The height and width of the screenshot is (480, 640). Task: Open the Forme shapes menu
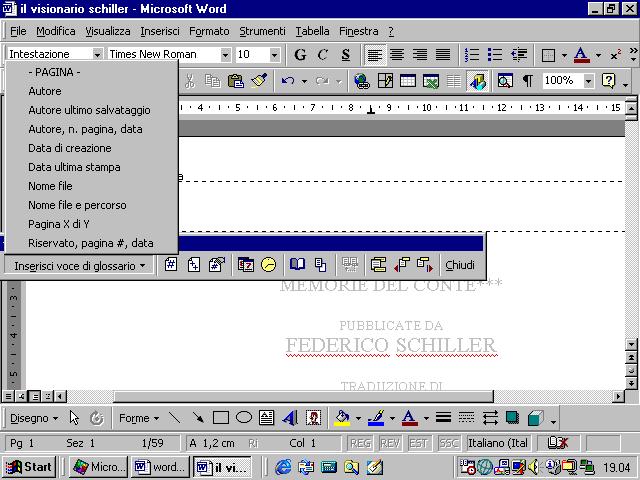pos(139,418)
